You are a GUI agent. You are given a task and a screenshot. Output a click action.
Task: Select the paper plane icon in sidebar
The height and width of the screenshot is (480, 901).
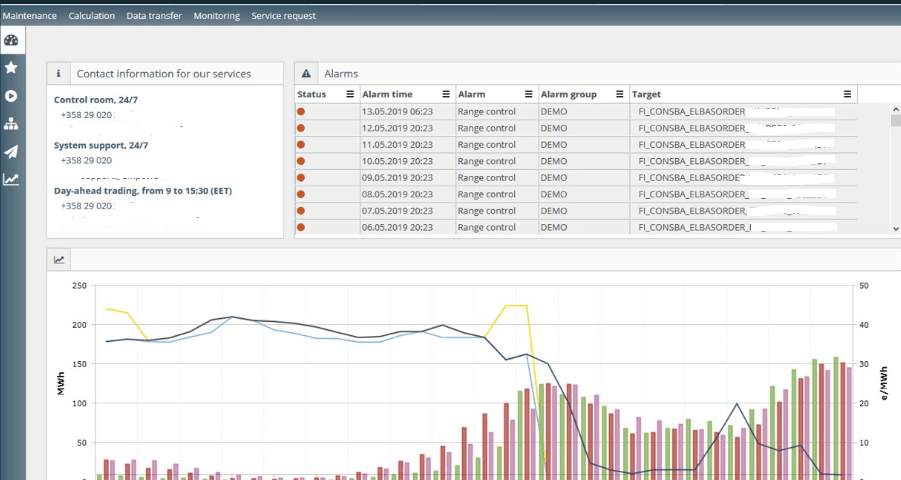coord(11,151)
